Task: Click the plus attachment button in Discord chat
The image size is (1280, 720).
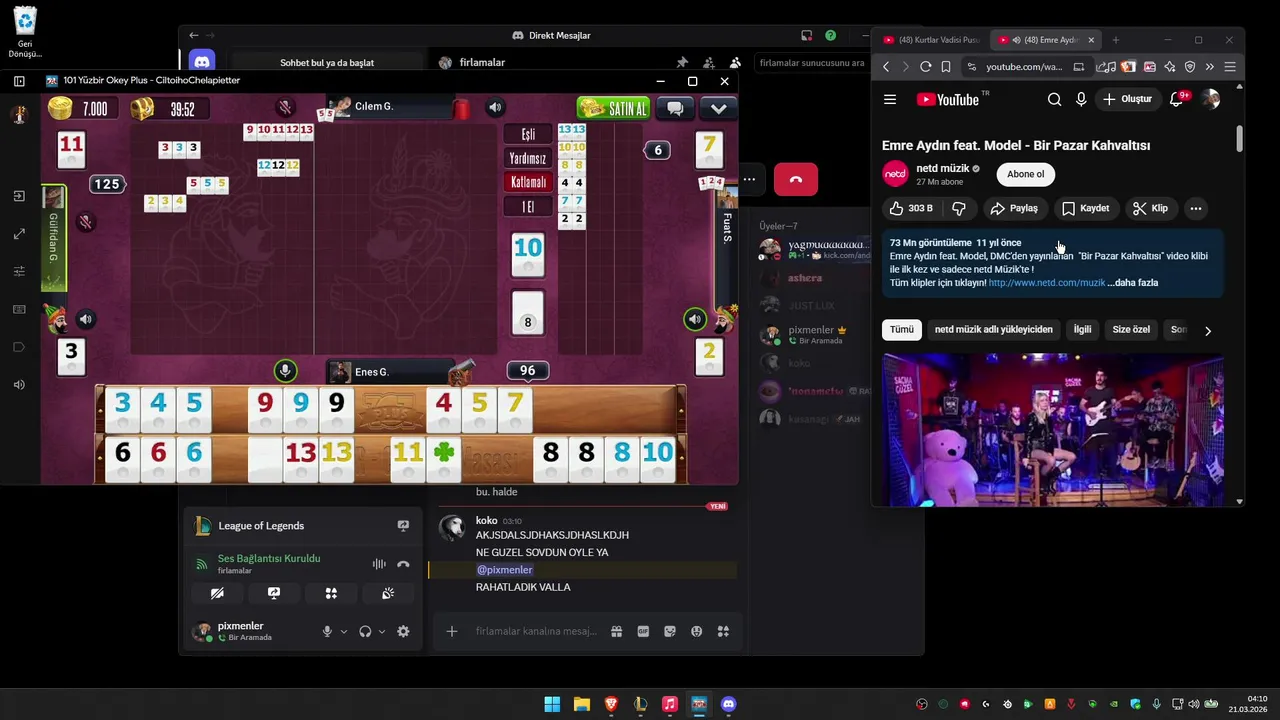Action: tap(452, 631)
